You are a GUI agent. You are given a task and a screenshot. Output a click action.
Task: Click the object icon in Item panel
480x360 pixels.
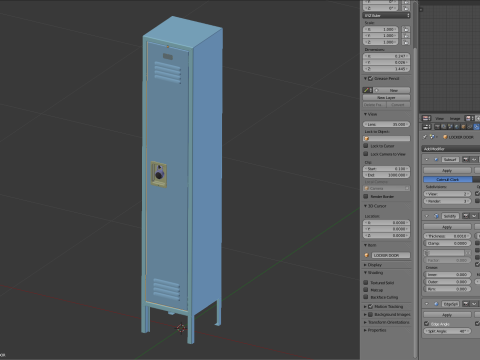tap(367, 255)
